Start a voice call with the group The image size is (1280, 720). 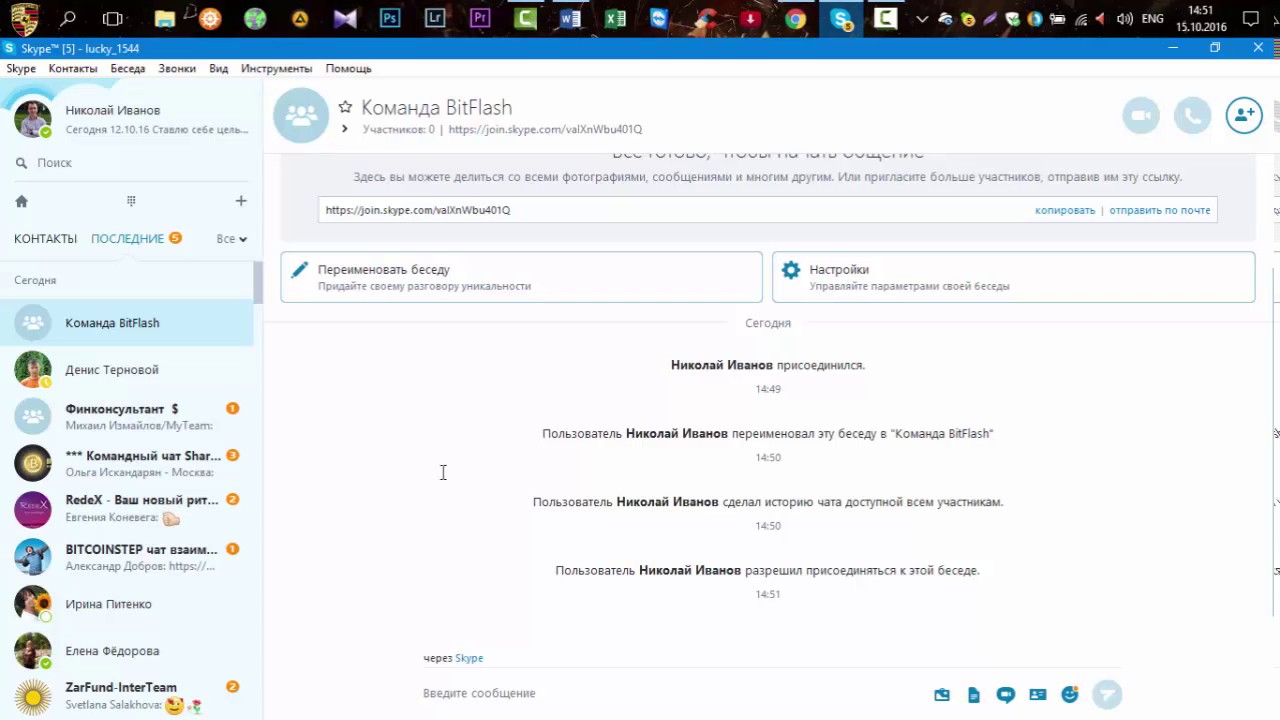pos(1193,116)
